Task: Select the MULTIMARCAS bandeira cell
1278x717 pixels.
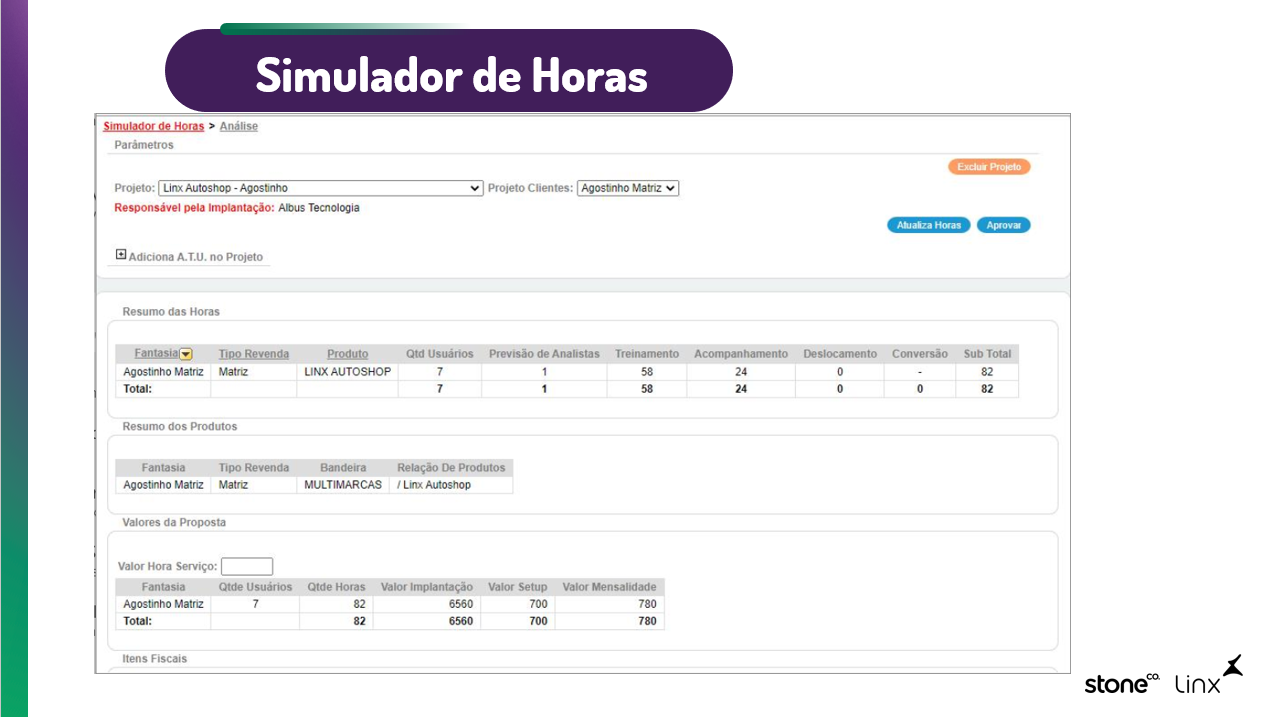Action: tap(343, 485)
